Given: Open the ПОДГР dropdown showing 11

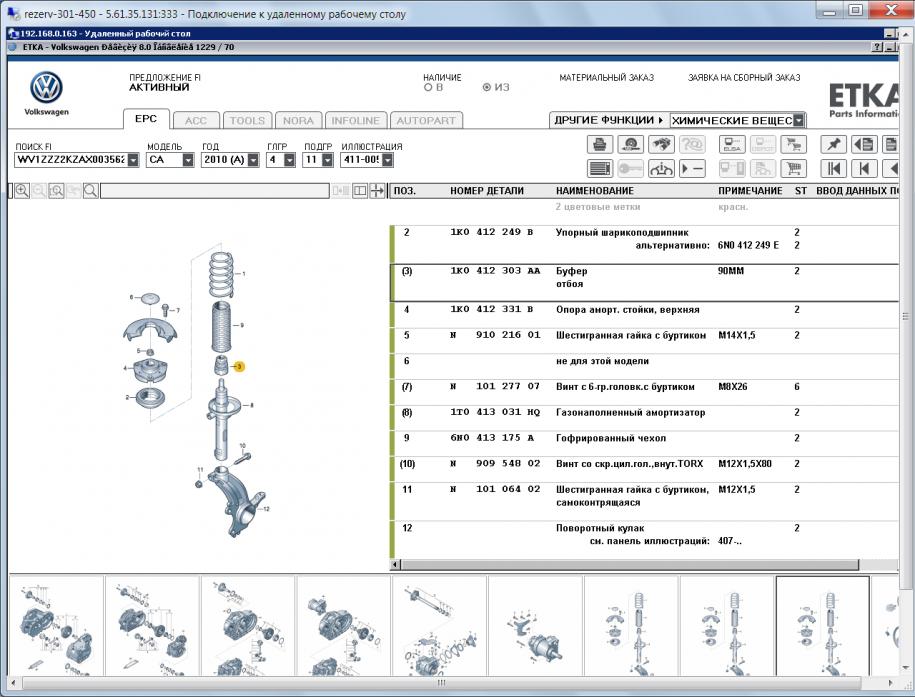Looking at the screenshot, I should click(x=327, y=160).
